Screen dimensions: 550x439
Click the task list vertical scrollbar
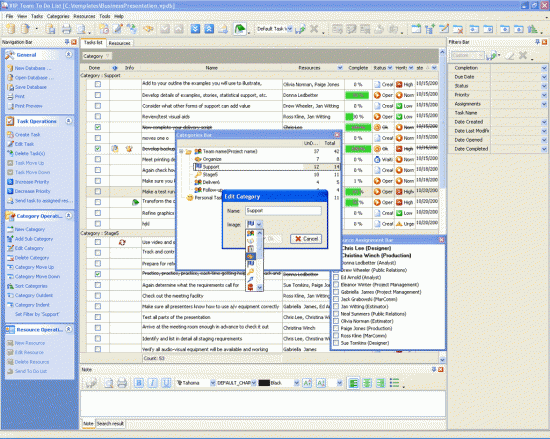442,205
